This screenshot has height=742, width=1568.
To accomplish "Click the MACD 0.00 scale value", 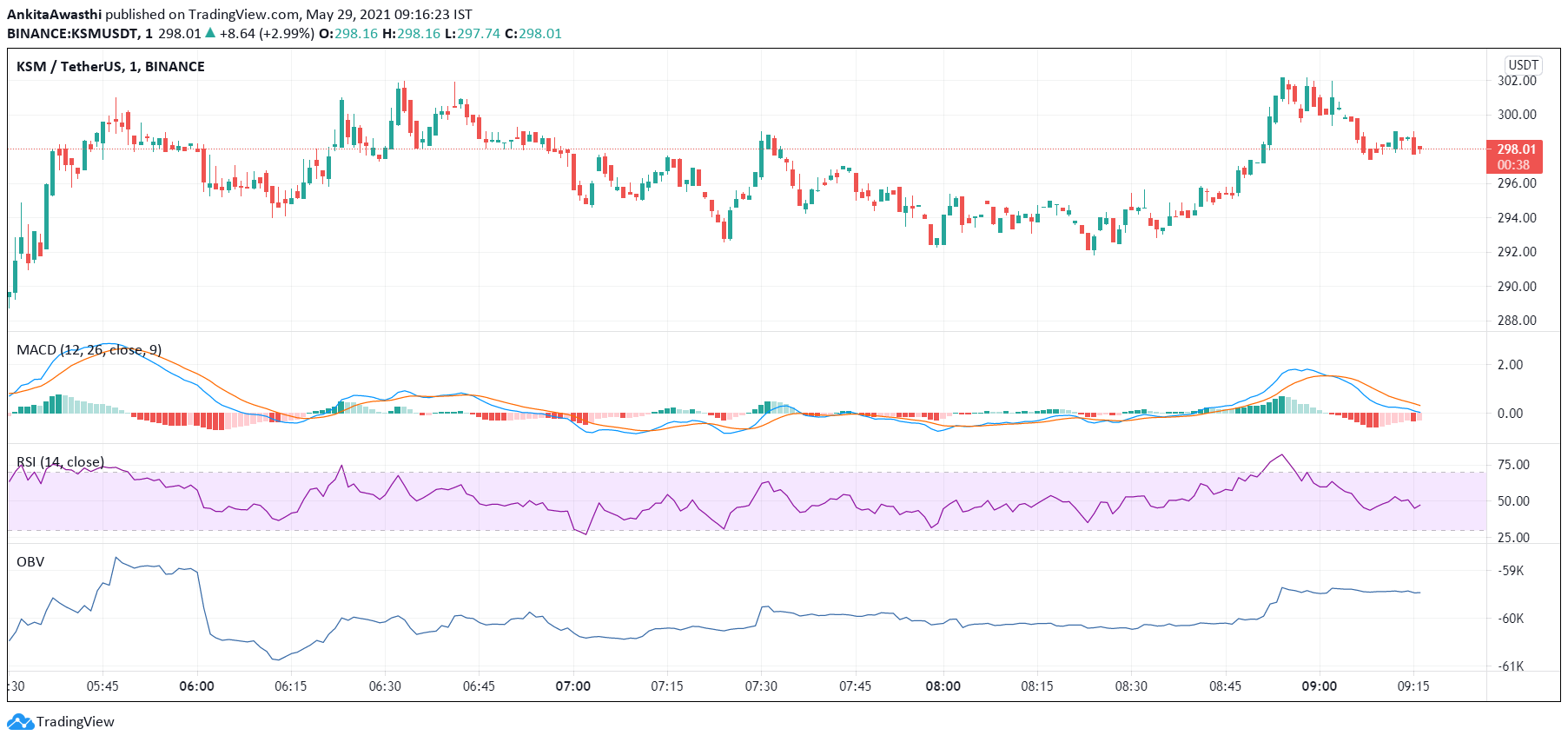I will [x=1510, y=414].
